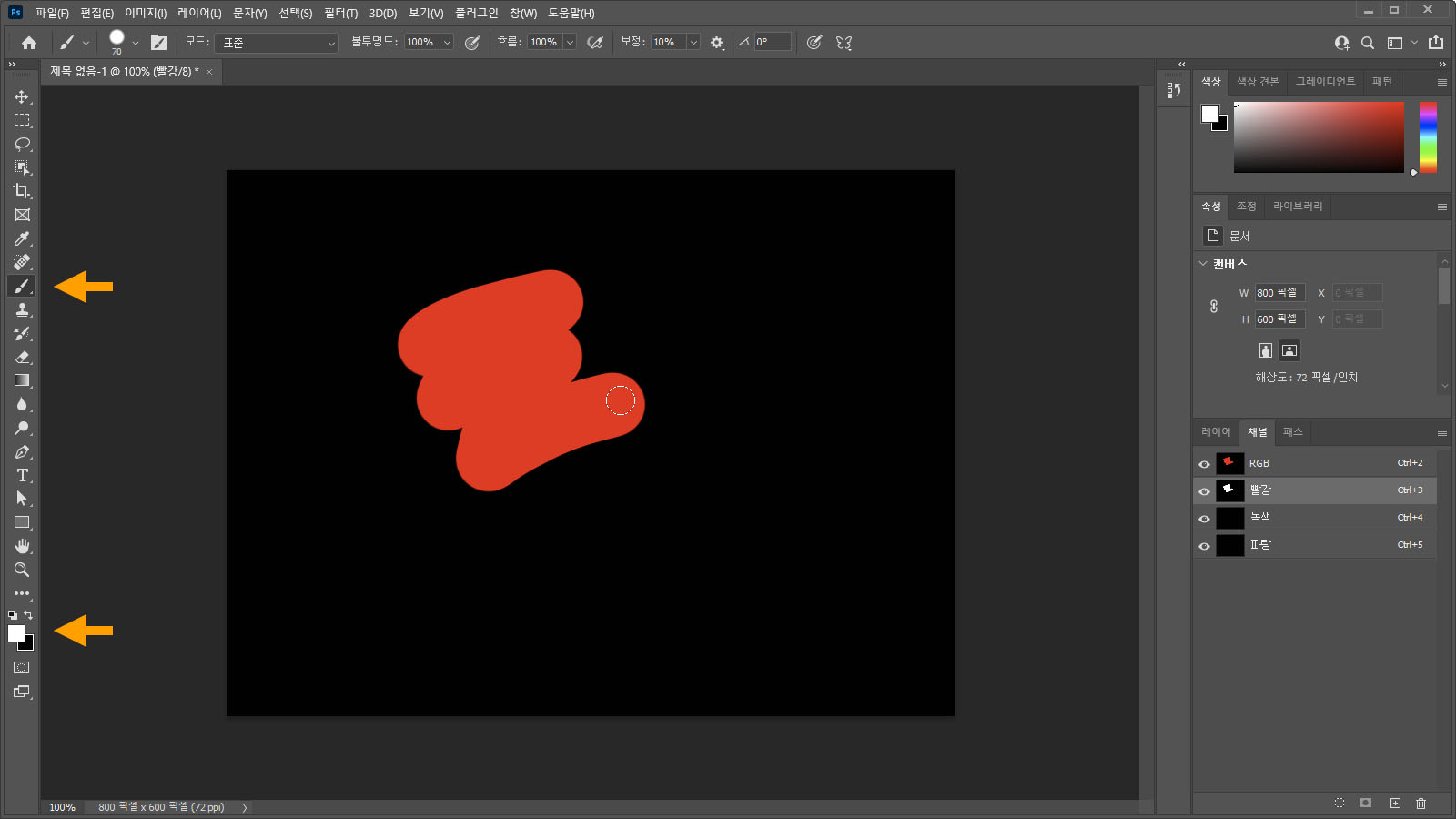The width and height of the screenshot is (1456, 819).
Task: Open the brush preset picker dropdown
Action: [x=136, y=43]
